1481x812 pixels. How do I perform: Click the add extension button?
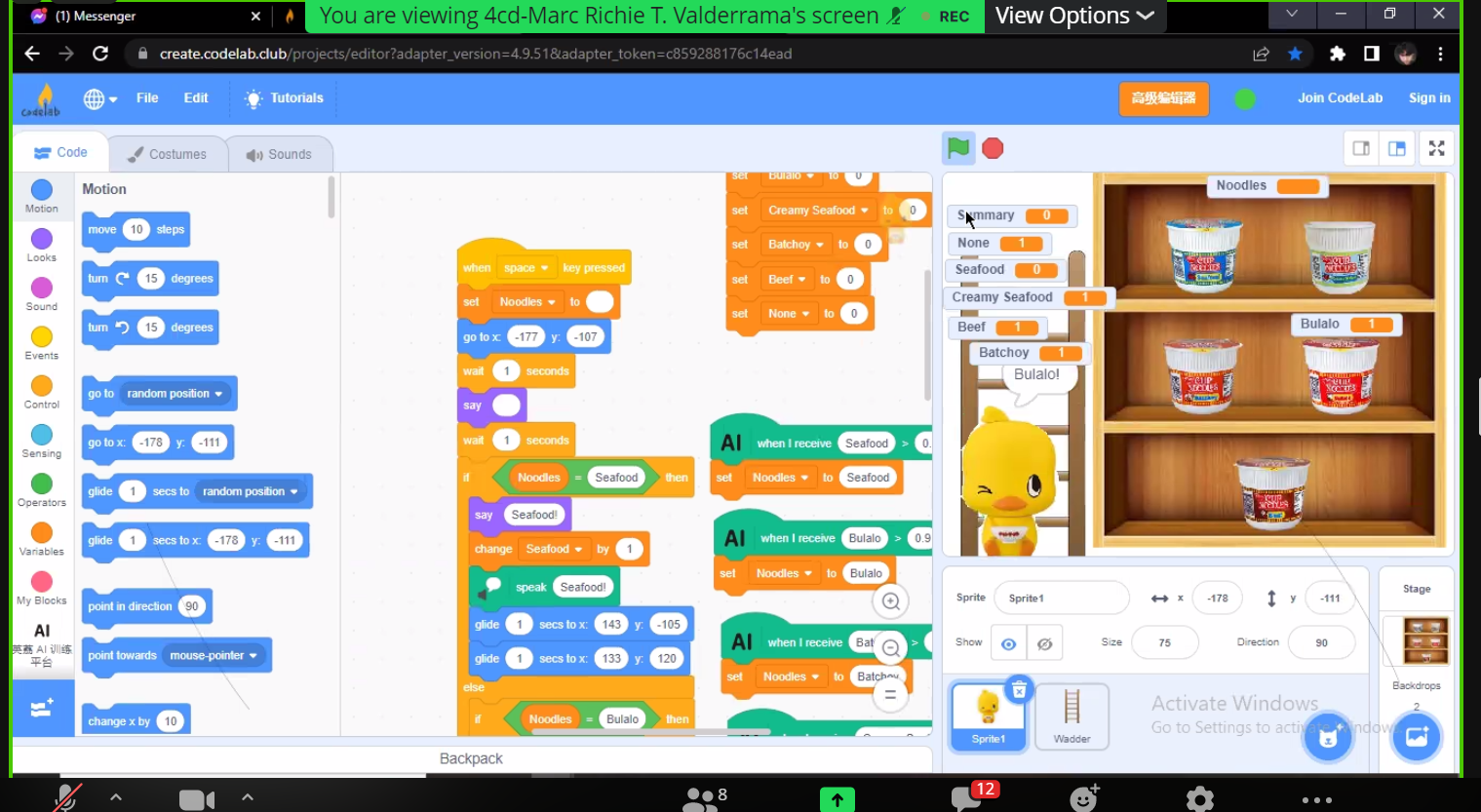click(42, 709)
